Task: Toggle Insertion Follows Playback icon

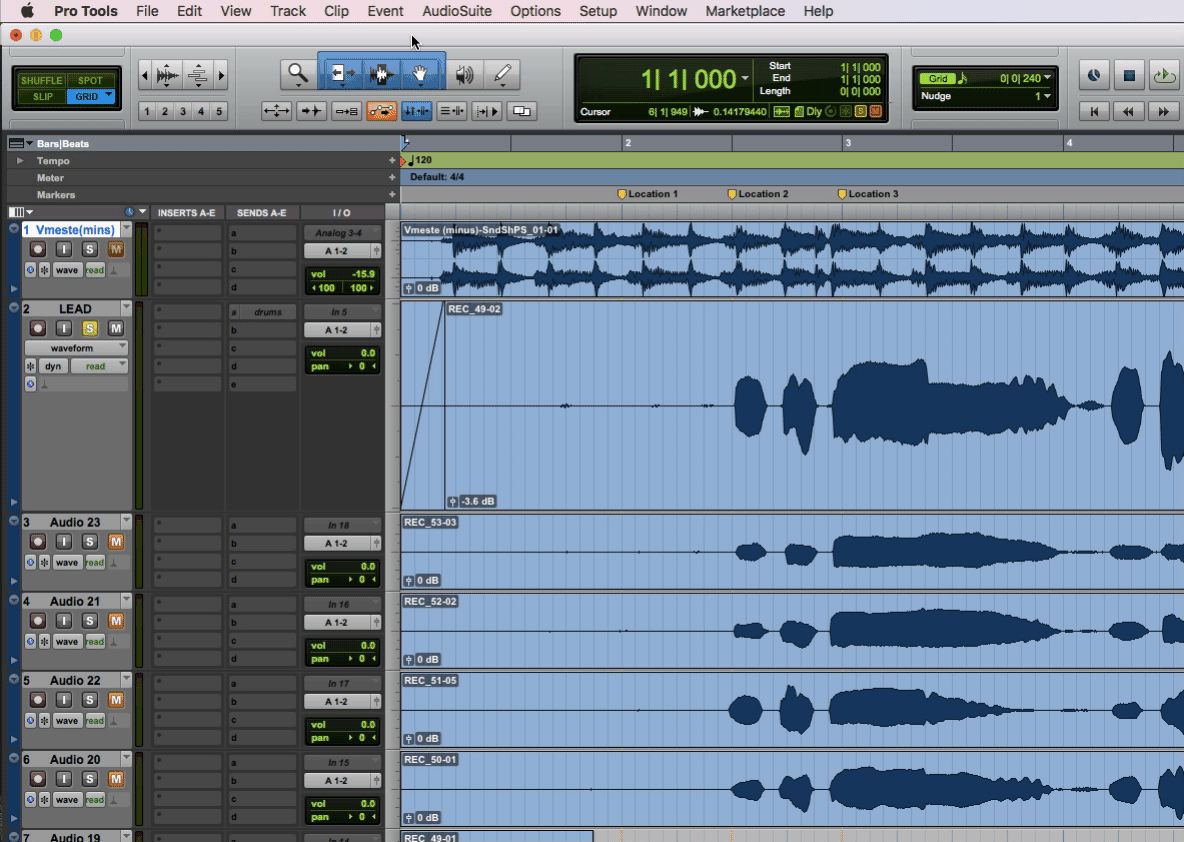Action: point(486,111)
